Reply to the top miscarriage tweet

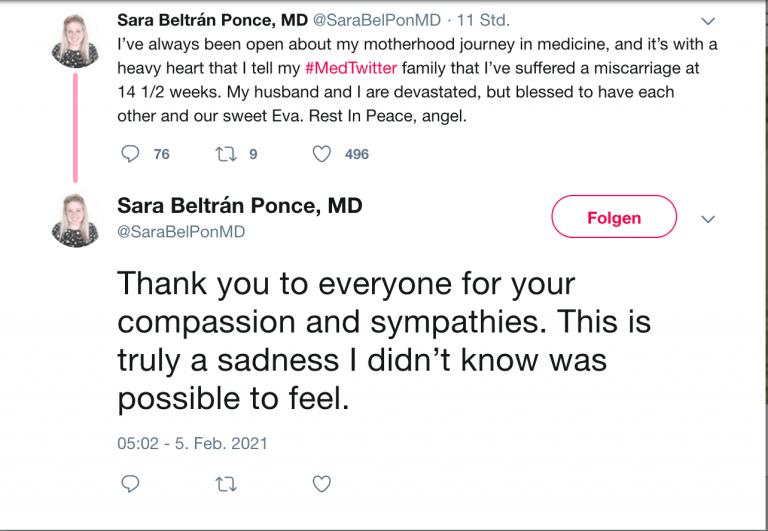130,154
